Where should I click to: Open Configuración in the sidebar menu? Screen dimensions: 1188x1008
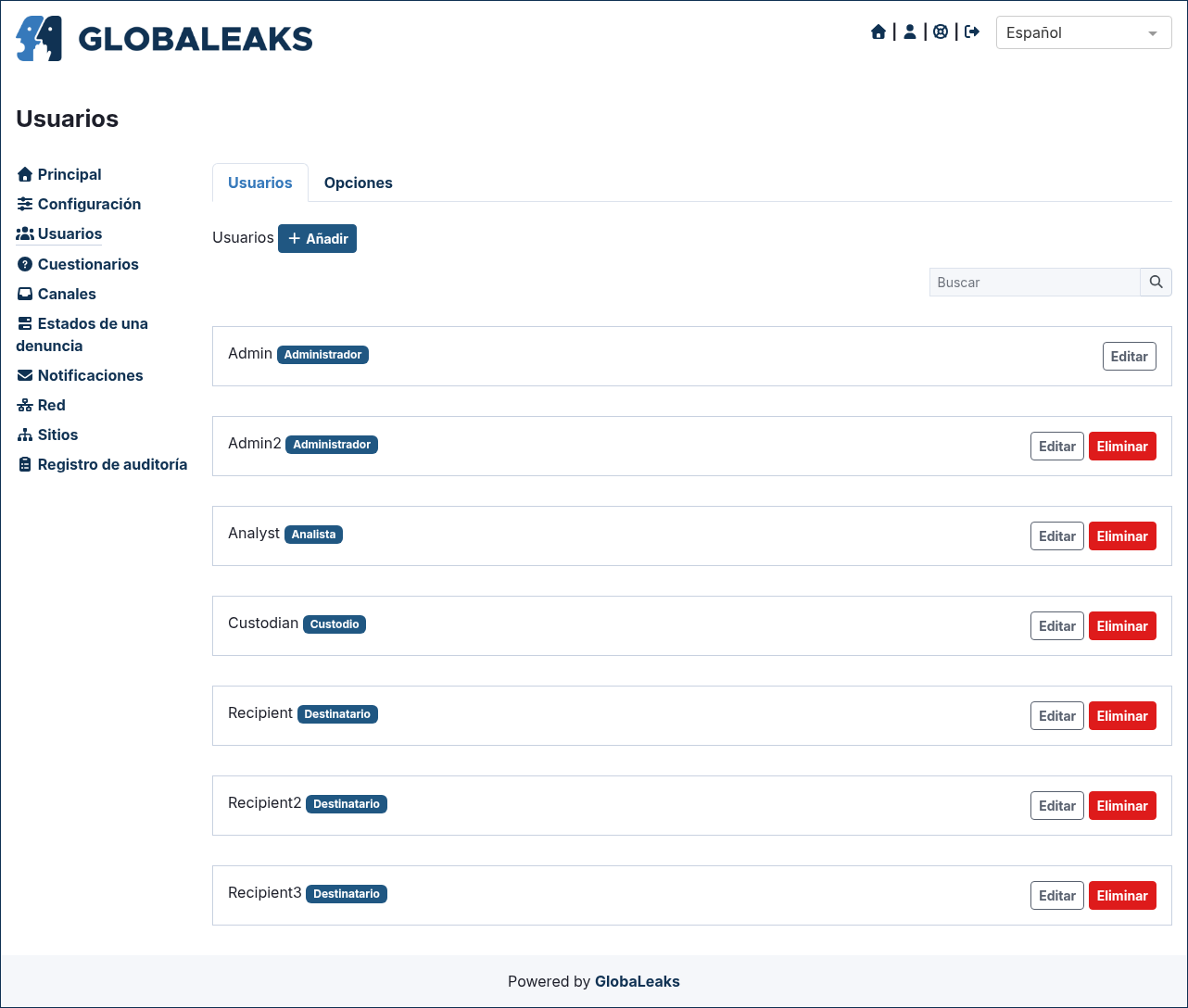pyautogui.click(x=79, y=204)
